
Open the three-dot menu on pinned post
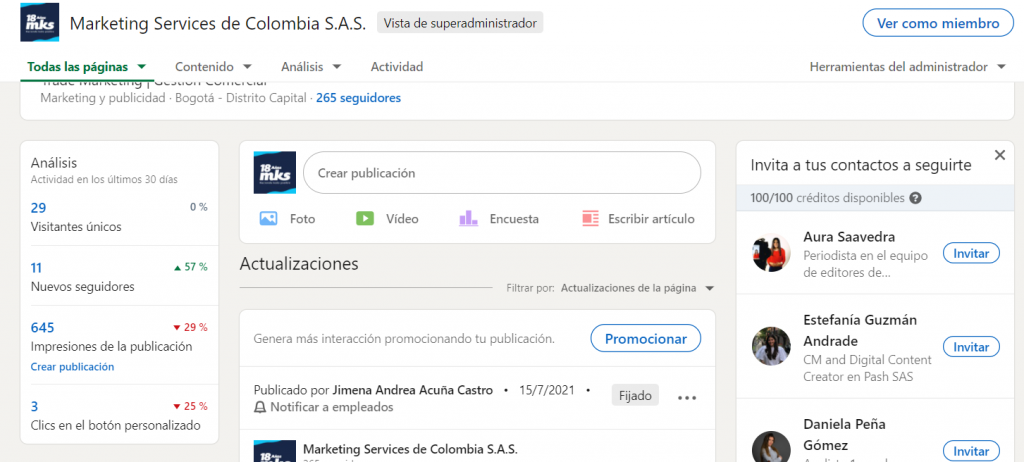687,397
